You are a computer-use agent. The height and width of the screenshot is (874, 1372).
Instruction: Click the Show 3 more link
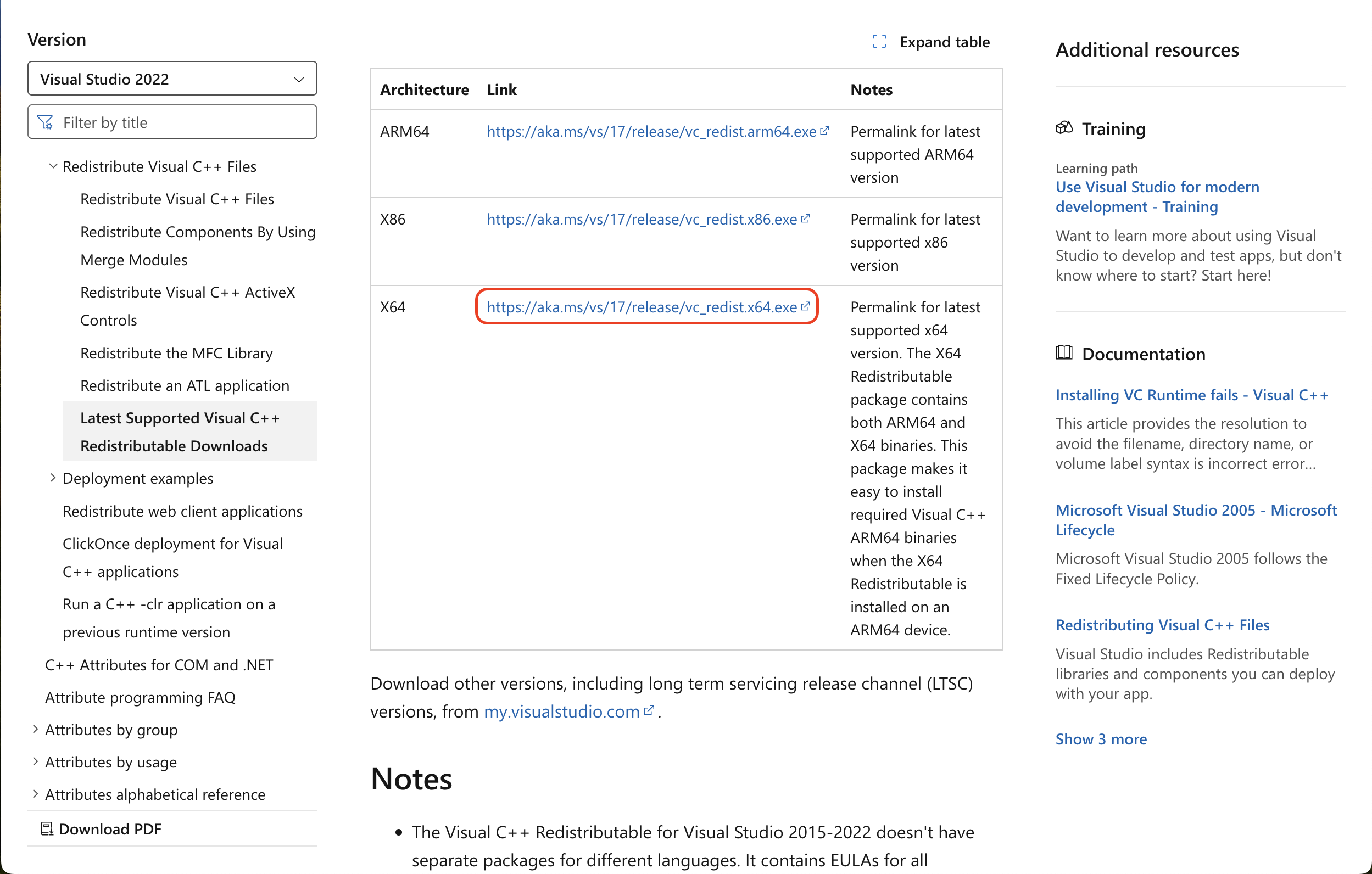[1101, 738]
